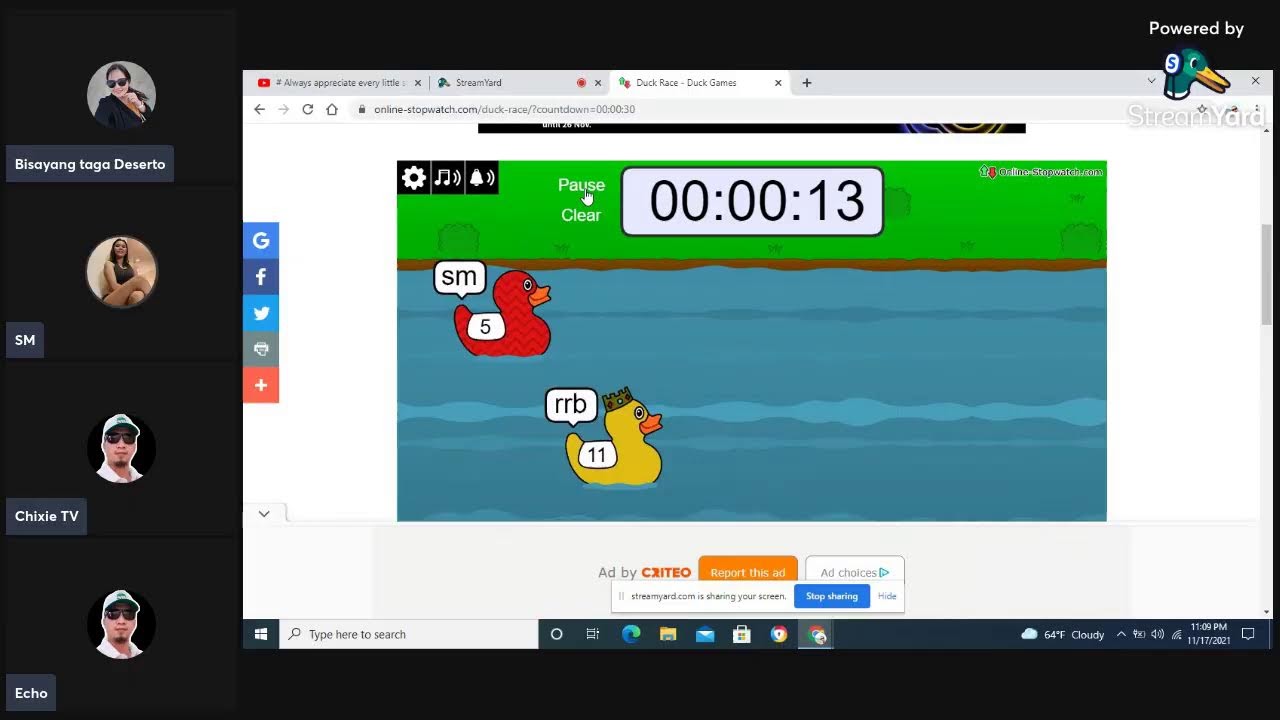Clear the duck race timer
The image size is (1280, 720).
click(x=581, y=215)
